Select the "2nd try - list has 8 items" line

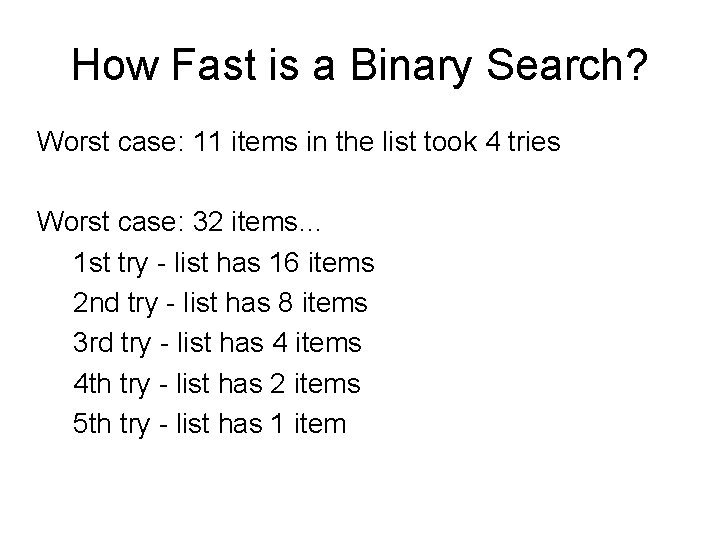[x=220, y=303]
